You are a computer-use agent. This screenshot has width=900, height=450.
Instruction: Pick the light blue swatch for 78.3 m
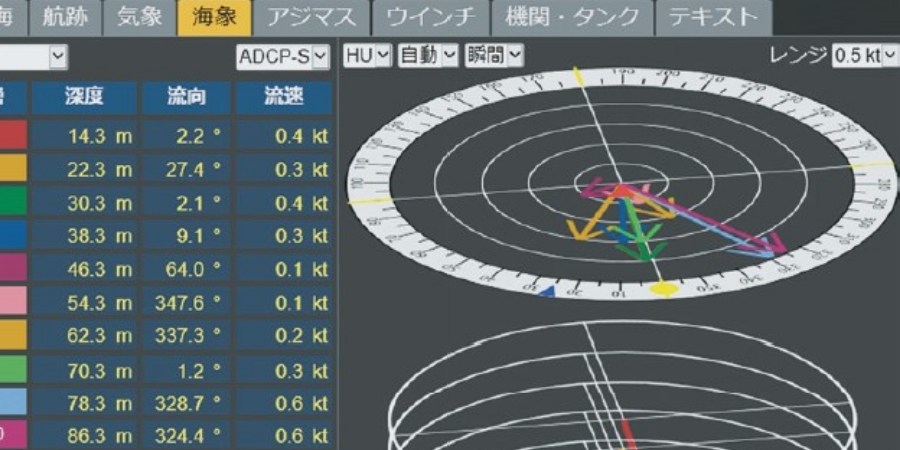tap(13, 402)
